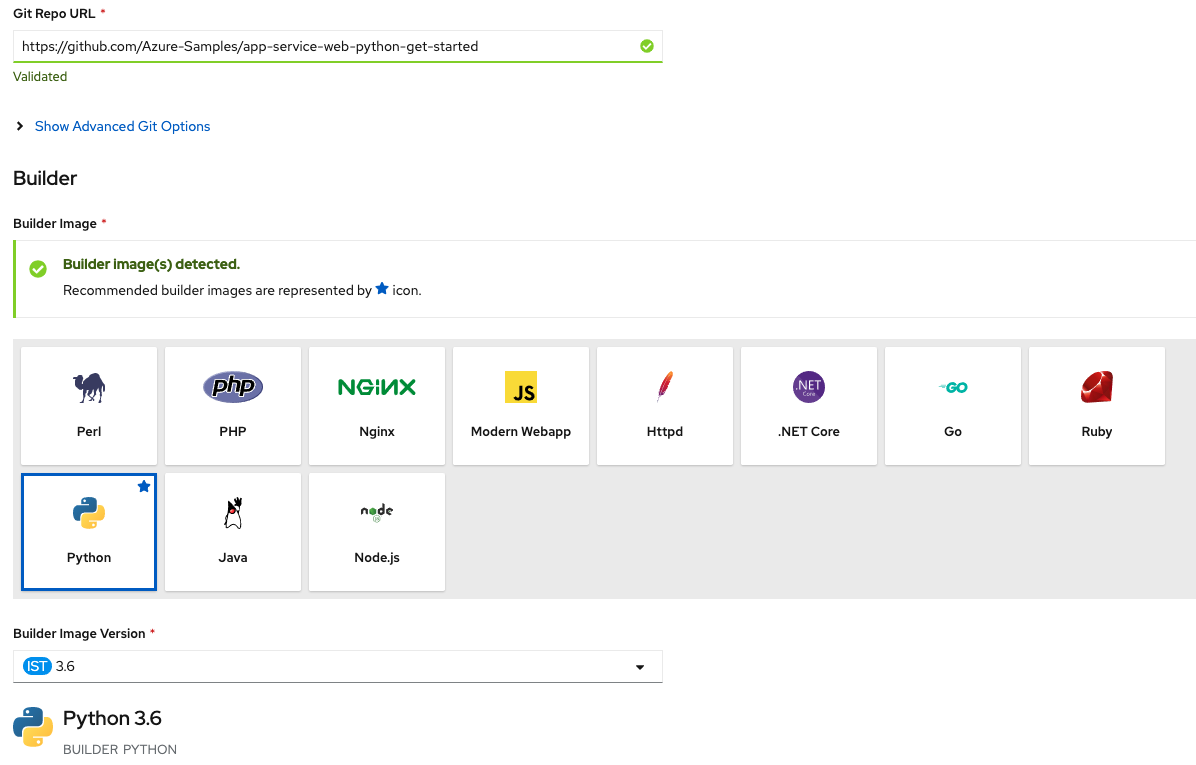The height and width of the screenshot is (765, 1196).
Task: Pick the Nginx builder image
Action: (x=377, y=406)
